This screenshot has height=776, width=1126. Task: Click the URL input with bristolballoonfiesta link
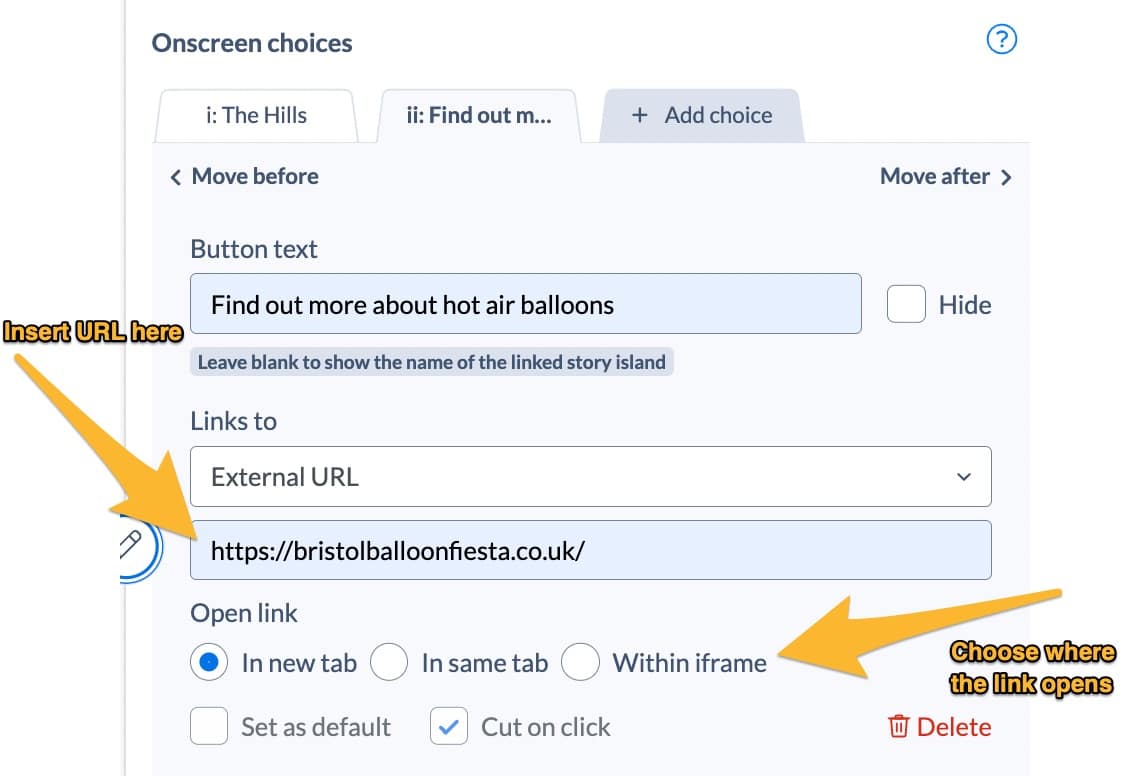pos(590,550)
